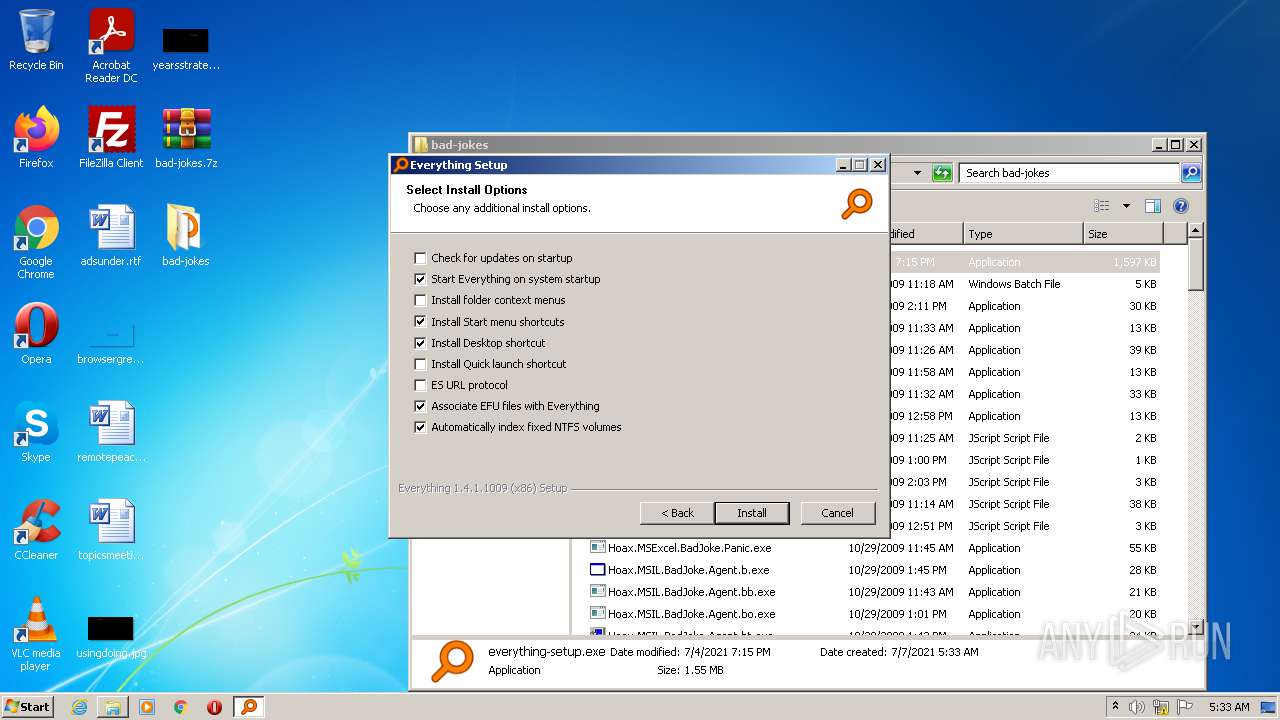The height and width of the screenshot is (720, 1280).
Task: Click in Search bad-jokes field
Action: 1069,173
